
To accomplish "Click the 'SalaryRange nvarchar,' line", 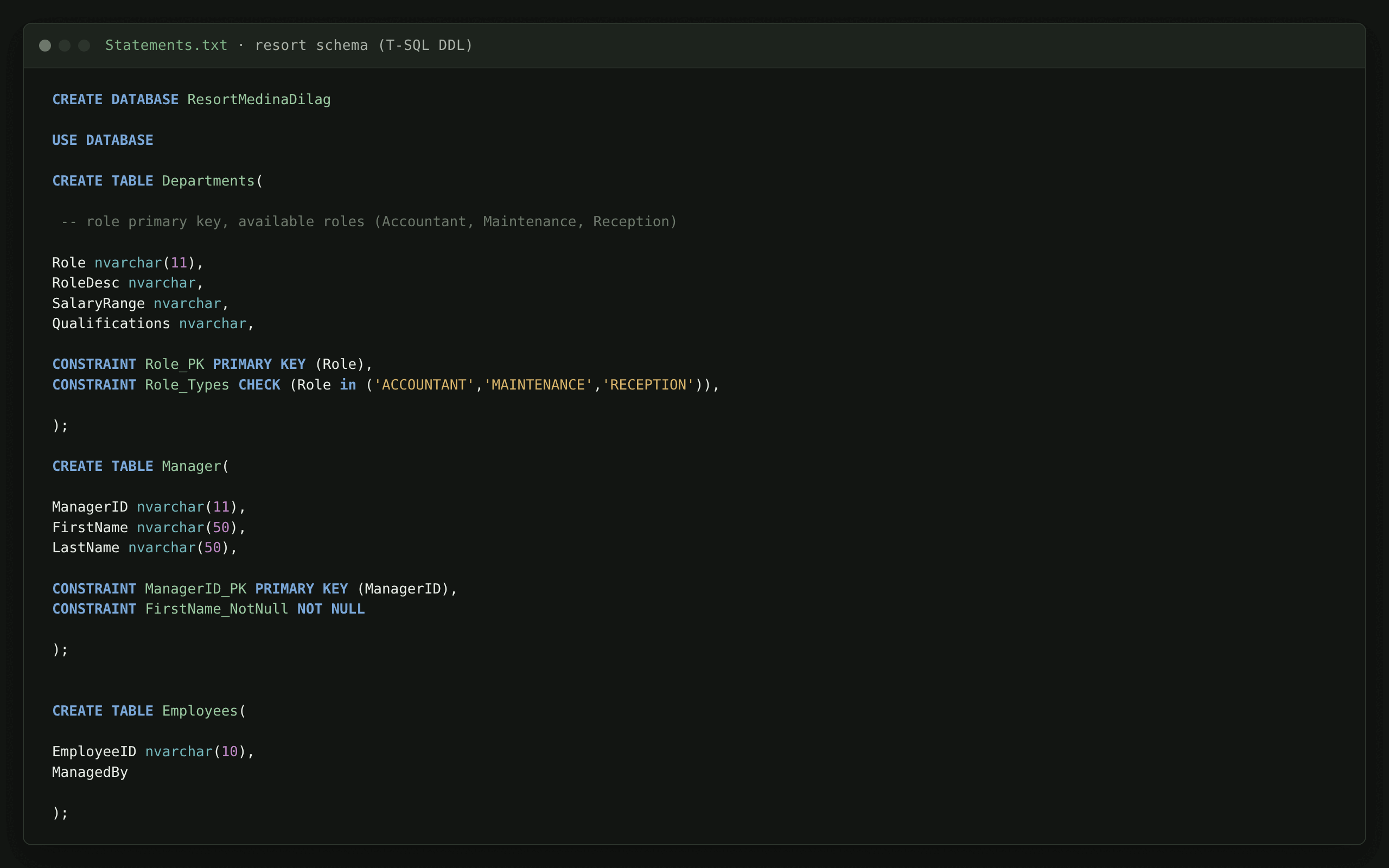I will (141, 303).
